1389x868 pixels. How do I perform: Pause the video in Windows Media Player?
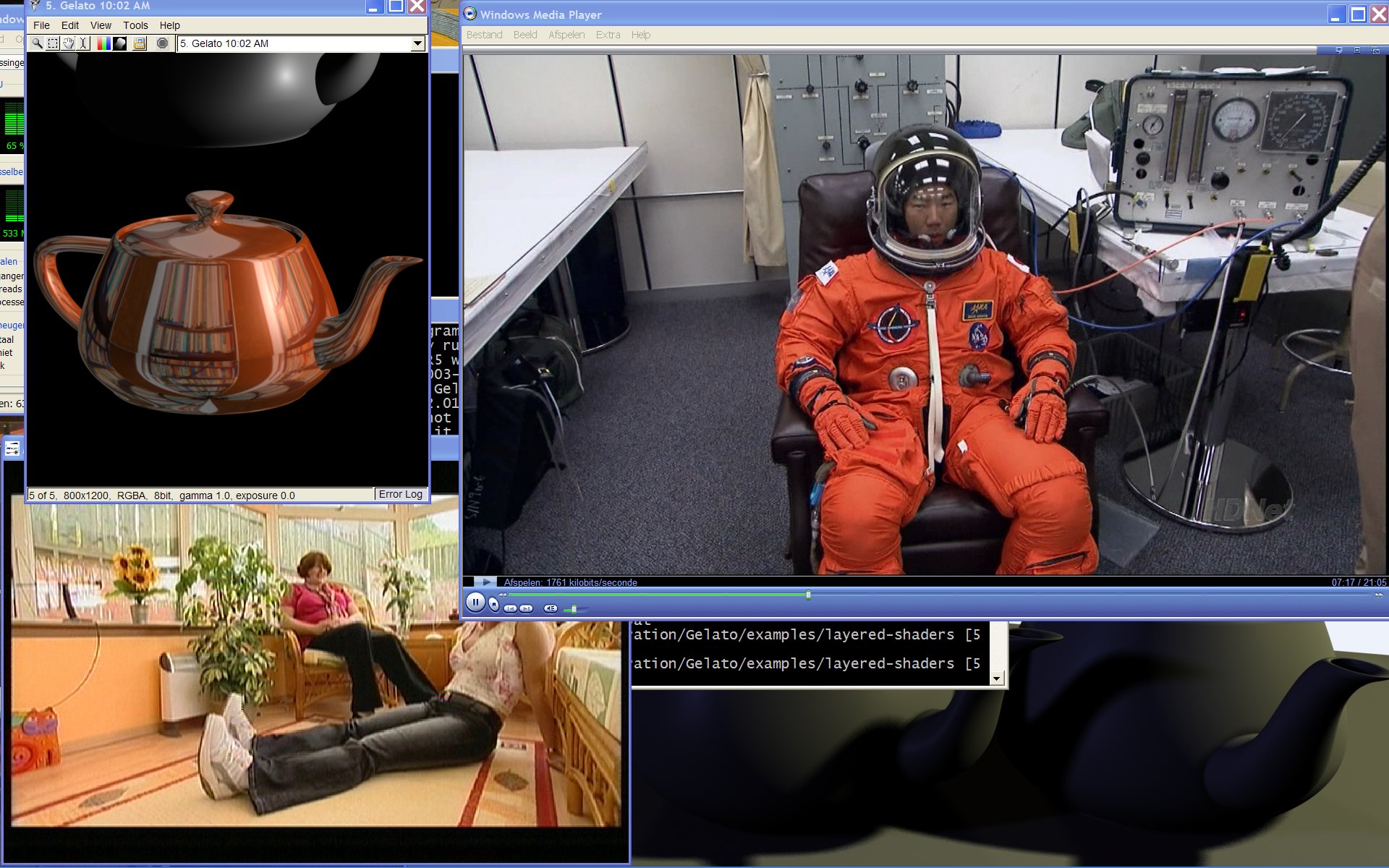(x=475, y=602)
